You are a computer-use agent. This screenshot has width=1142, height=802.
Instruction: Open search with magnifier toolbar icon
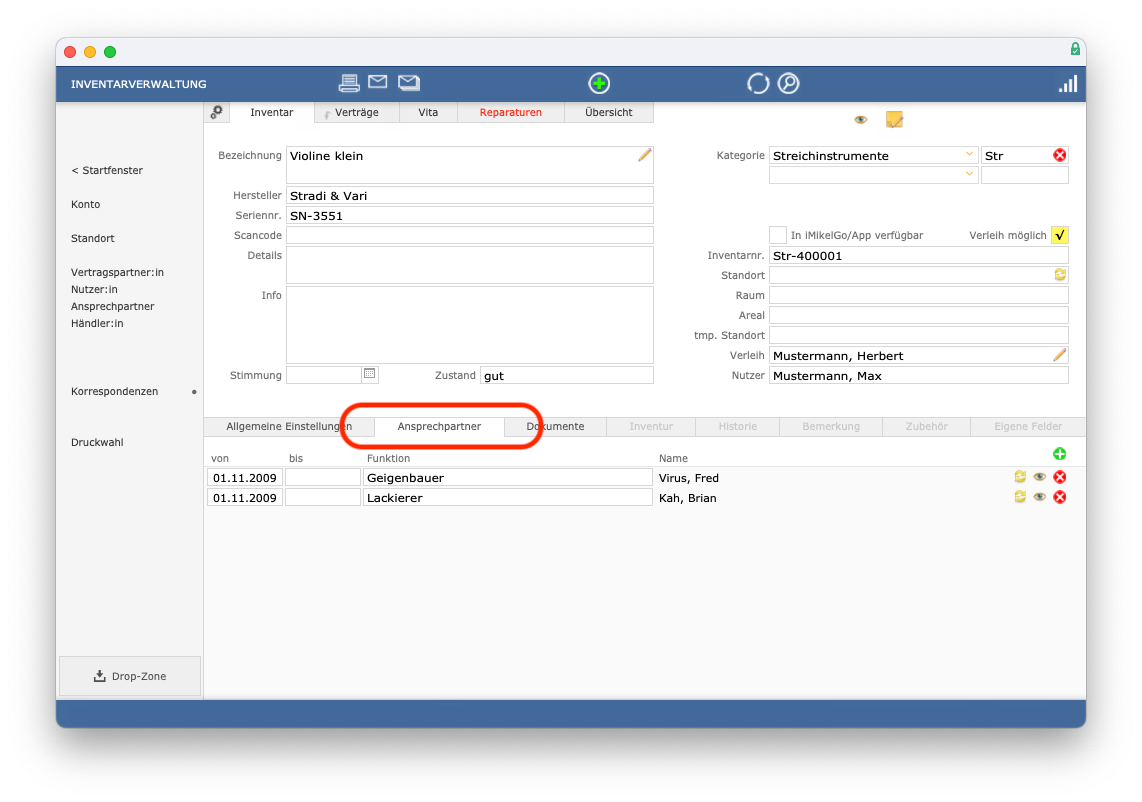[x=788, y=83]
